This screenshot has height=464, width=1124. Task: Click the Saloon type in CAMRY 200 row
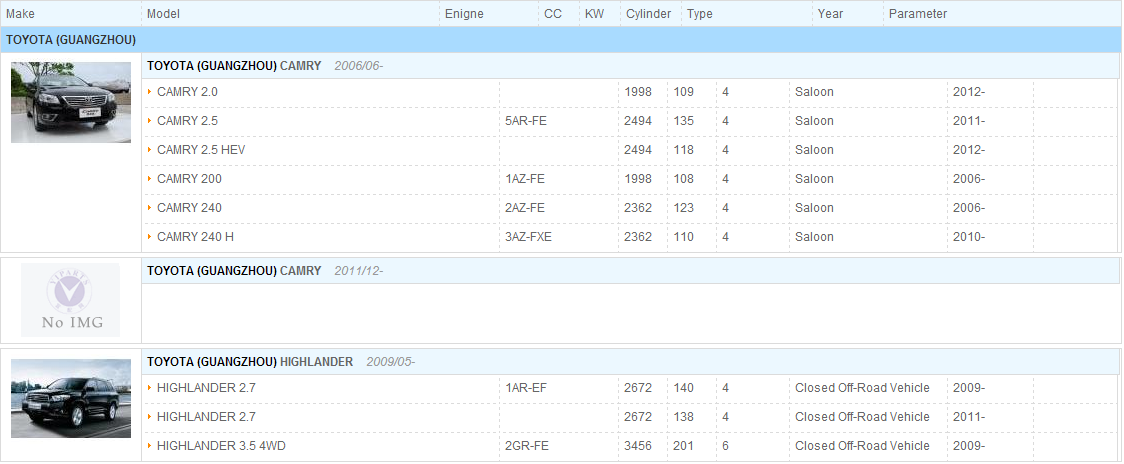[x=814, y=179]
